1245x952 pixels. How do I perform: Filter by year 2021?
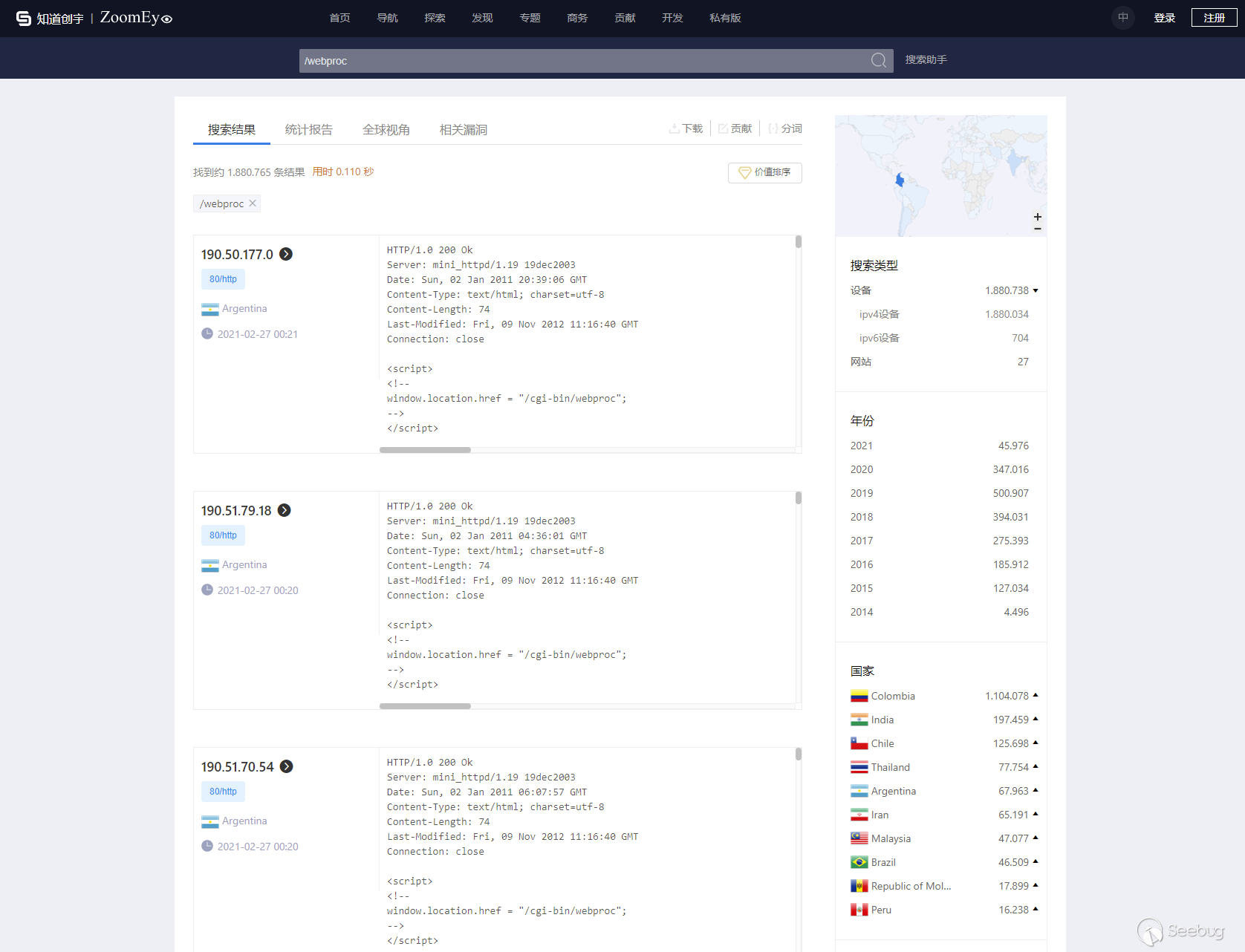point(940,446)
